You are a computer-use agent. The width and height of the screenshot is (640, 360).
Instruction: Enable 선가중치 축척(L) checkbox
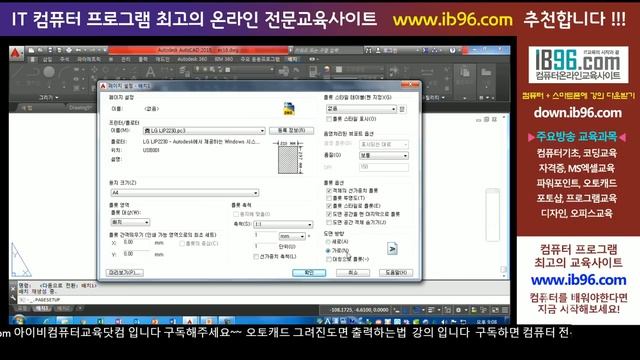coord(256,256)
